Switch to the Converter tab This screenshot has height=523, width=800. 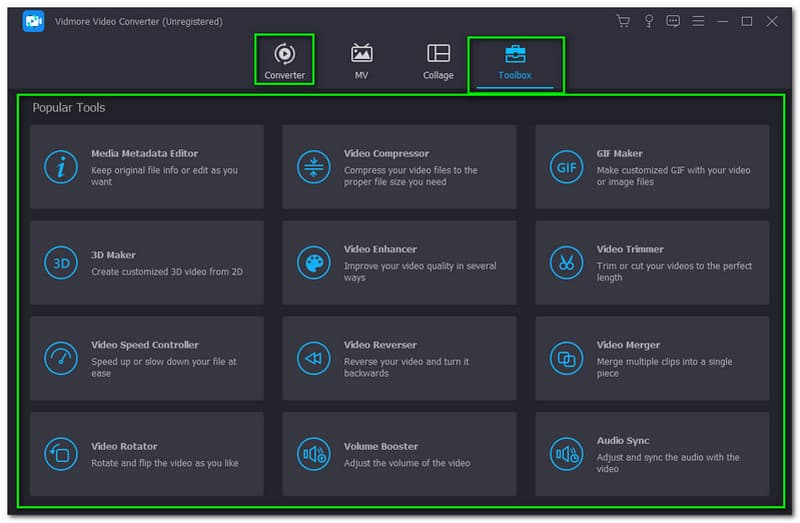point(284,60)
